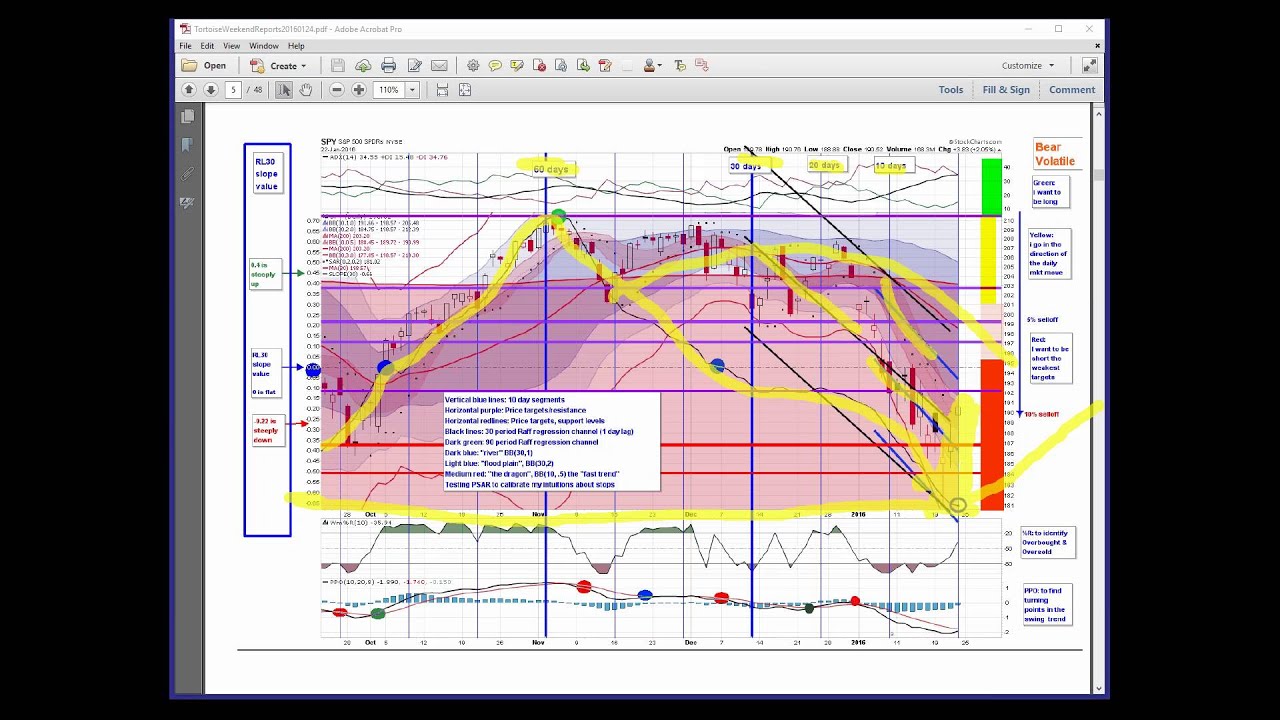Click the '10% selloff' text
The height and width of the screenshot is (720, 1280).
click(1042, 414)
